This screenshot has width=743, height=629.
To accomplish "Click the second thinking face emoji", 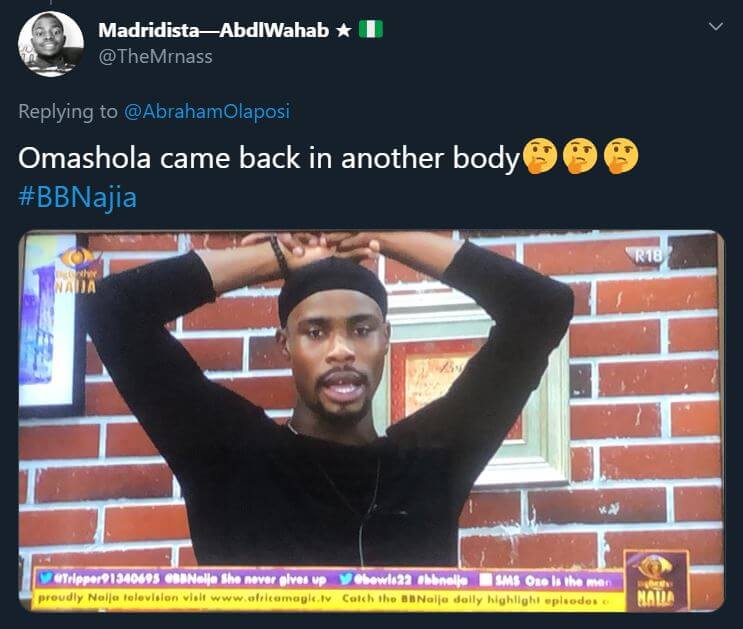I will (580, 157).
